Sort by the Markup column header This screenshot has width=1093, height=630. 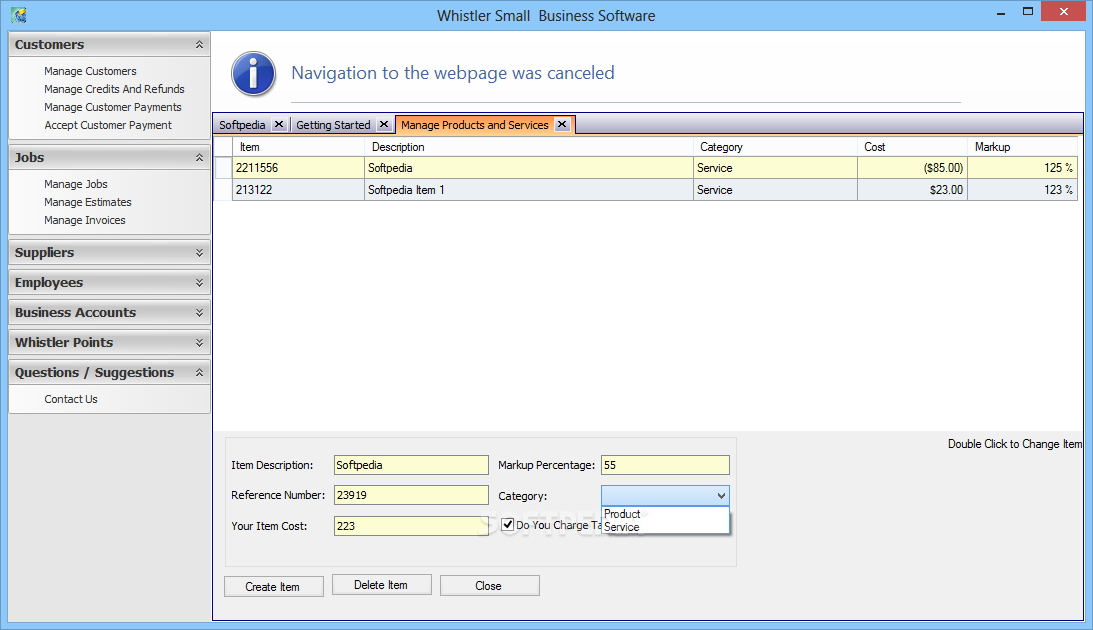(x=1023, y=147)
